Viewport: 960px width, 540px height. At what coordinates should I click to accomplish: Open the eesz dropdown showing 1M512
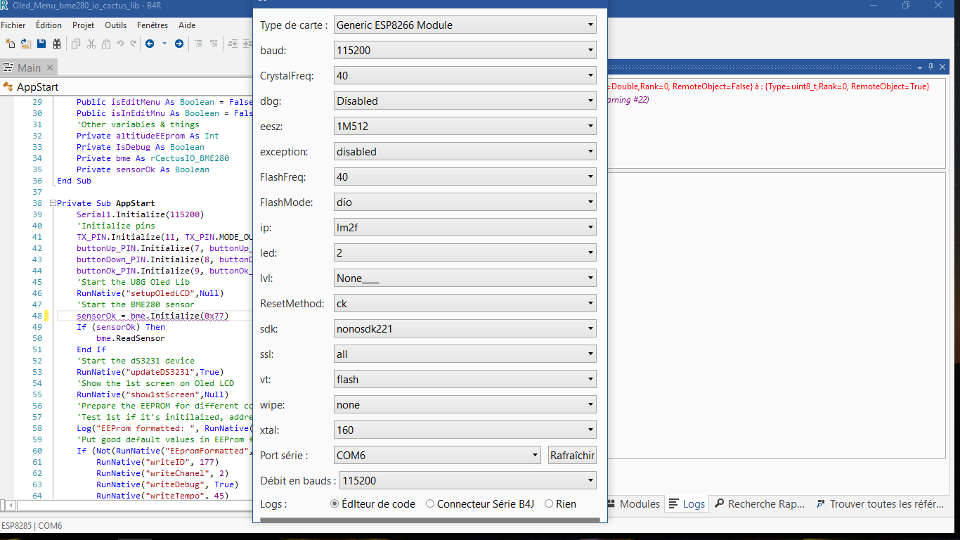[465, 126]
